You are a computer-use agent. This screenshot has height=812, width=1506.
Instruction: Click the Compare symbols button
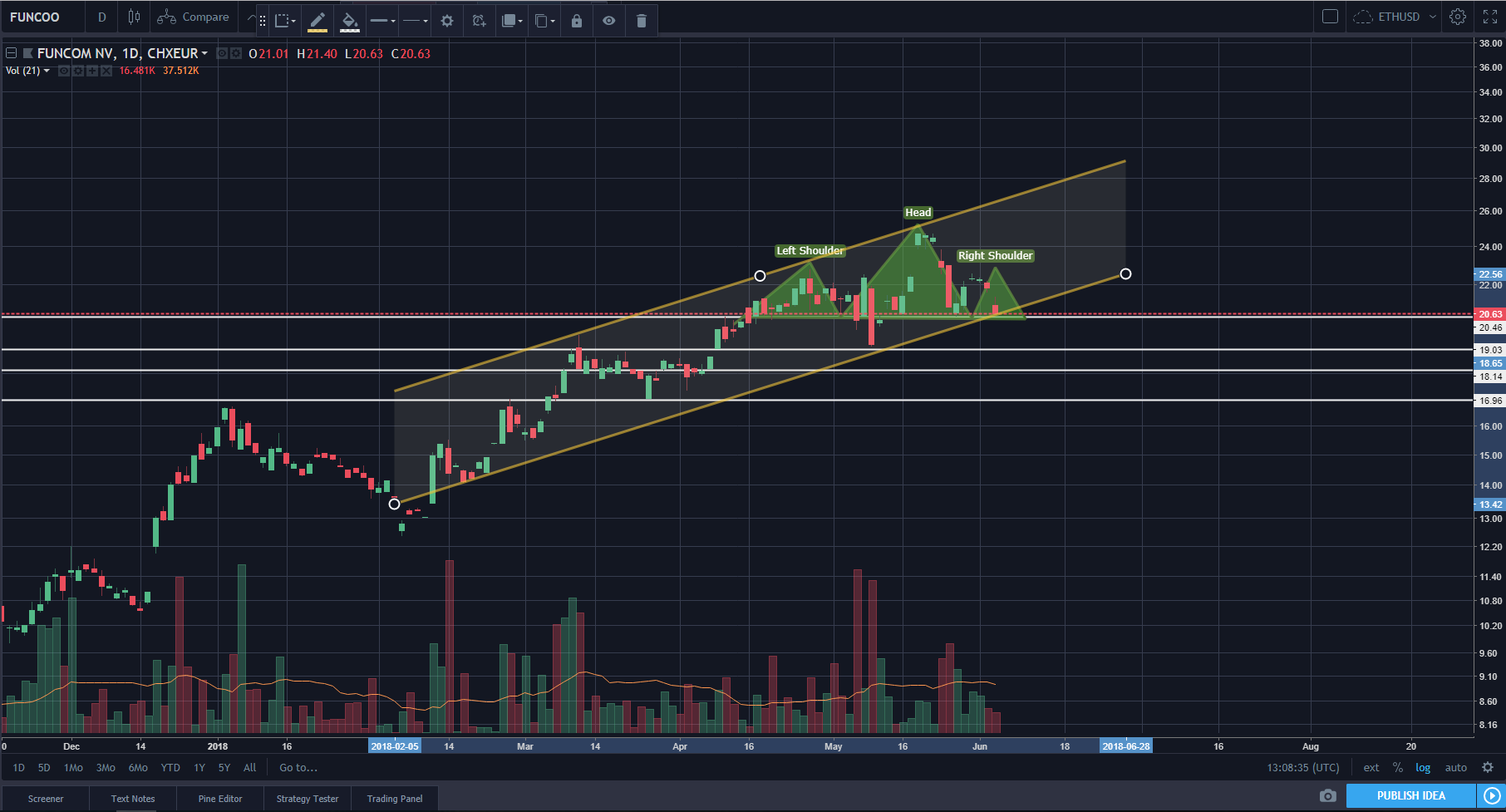pyautogui.click(x=194, y=17)
